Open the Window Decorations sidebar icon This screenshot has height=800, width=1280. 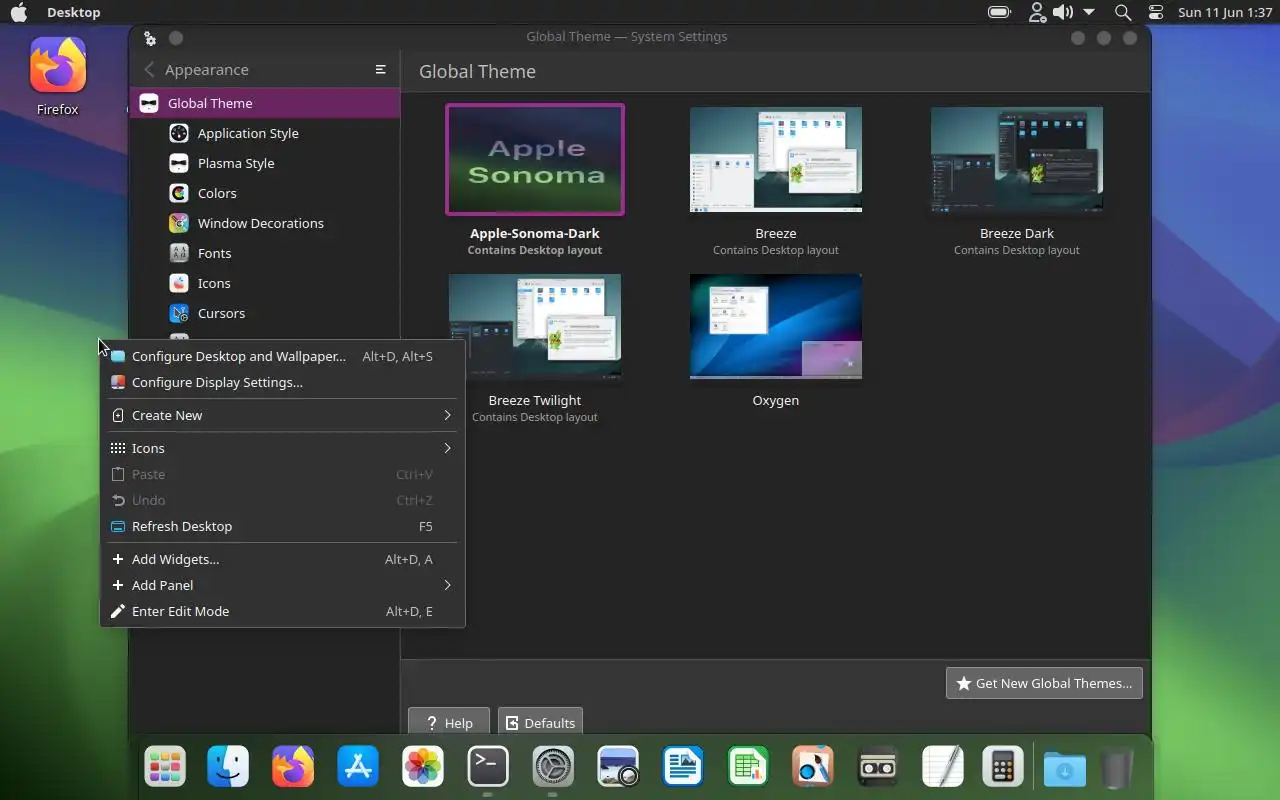179,223
